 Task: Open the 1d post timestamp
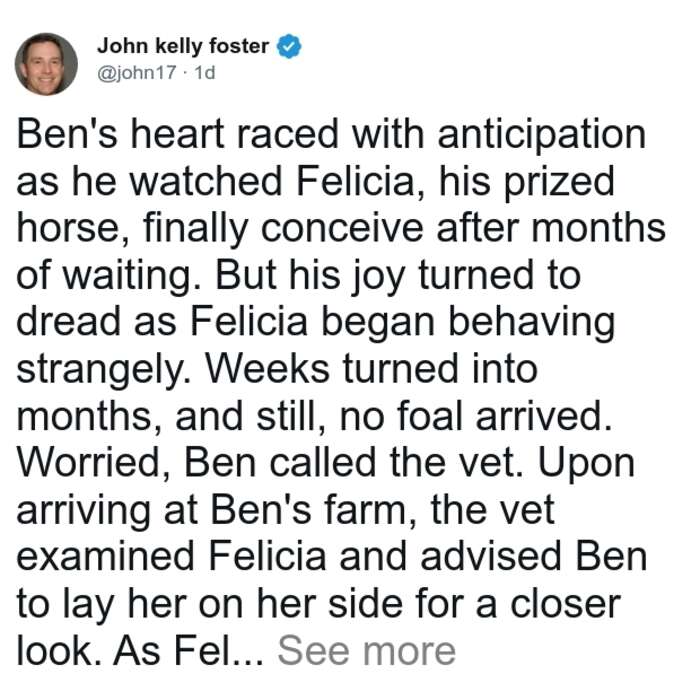(205, 73)
